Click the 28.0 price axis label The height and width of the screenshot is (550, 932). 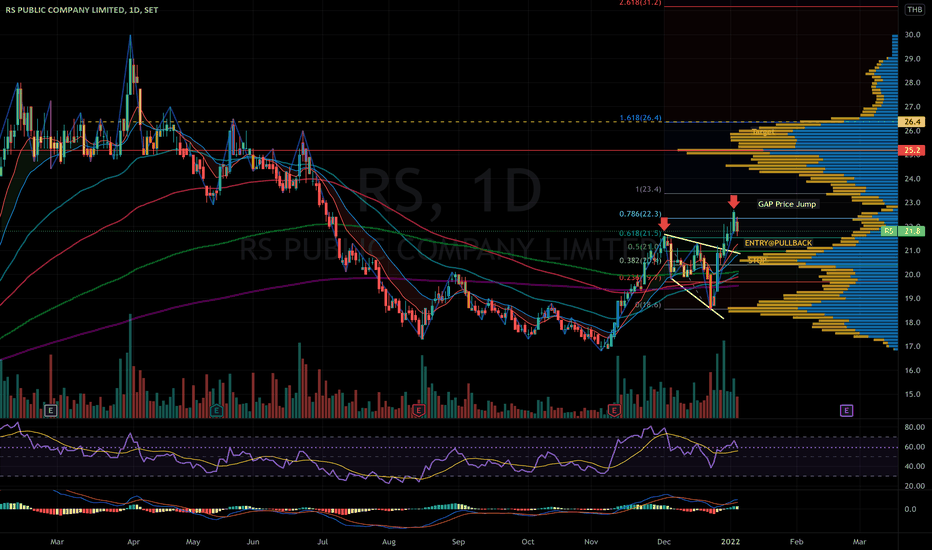912,83
